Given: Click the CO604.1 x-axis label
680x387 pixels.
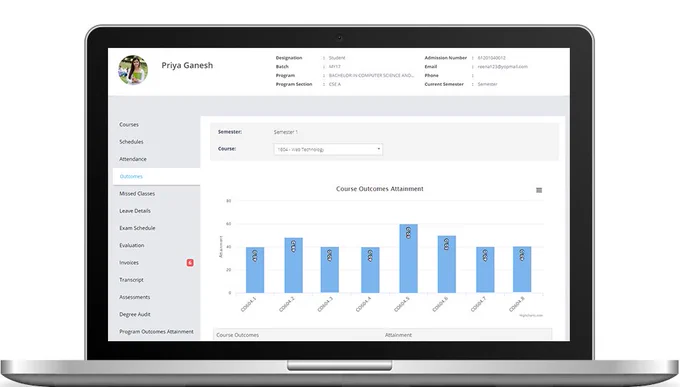Looking at the screenshot, I should point(248,305).
